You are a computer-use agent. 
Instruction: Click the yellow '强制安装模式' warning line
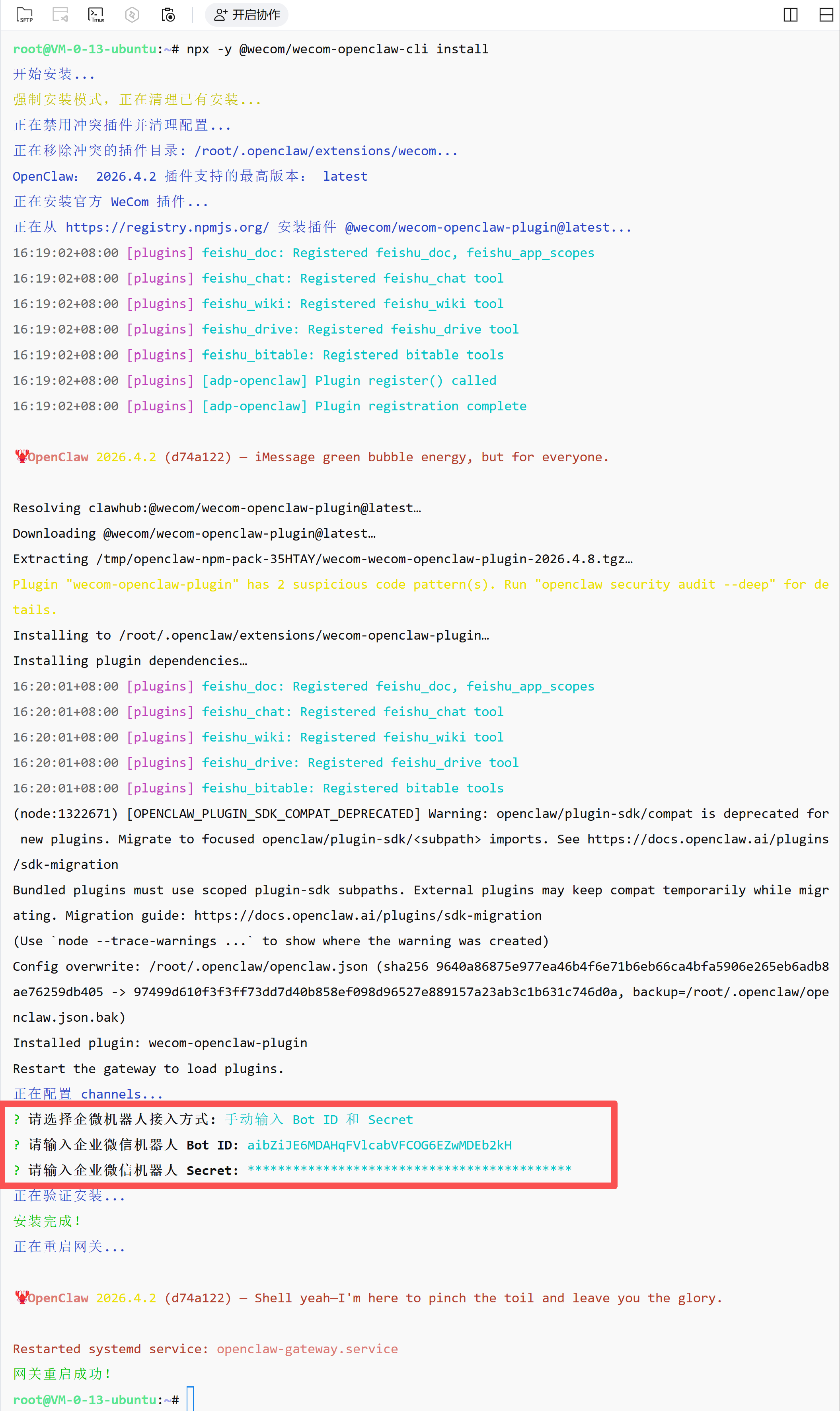[137, 100]
